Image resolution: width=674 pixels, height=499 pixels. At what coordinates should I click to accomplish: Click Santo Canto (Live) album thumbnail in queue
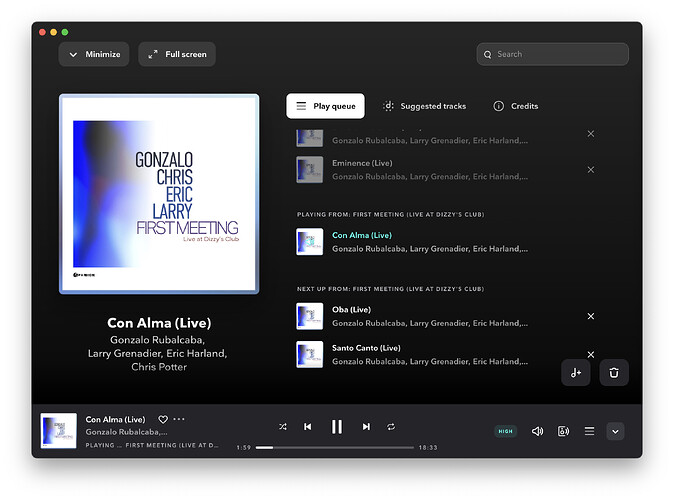click(x=309, y=355)
